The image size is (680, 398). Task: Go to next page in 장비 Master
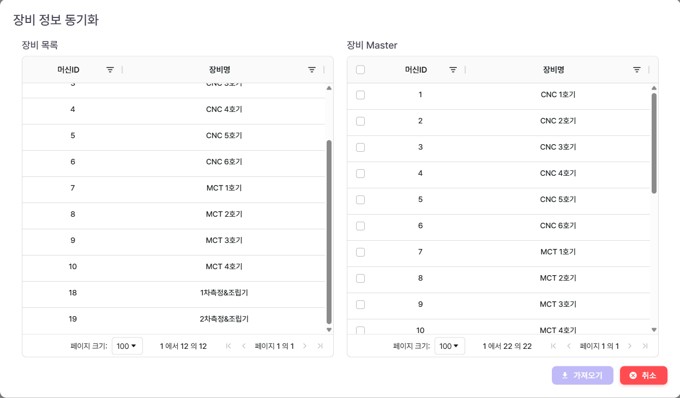[630, 346]
